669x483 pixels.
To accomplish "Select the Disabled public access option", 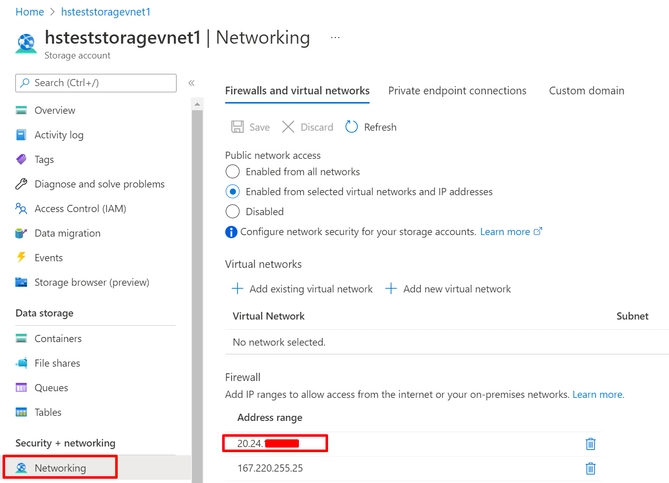I will 233,211.
